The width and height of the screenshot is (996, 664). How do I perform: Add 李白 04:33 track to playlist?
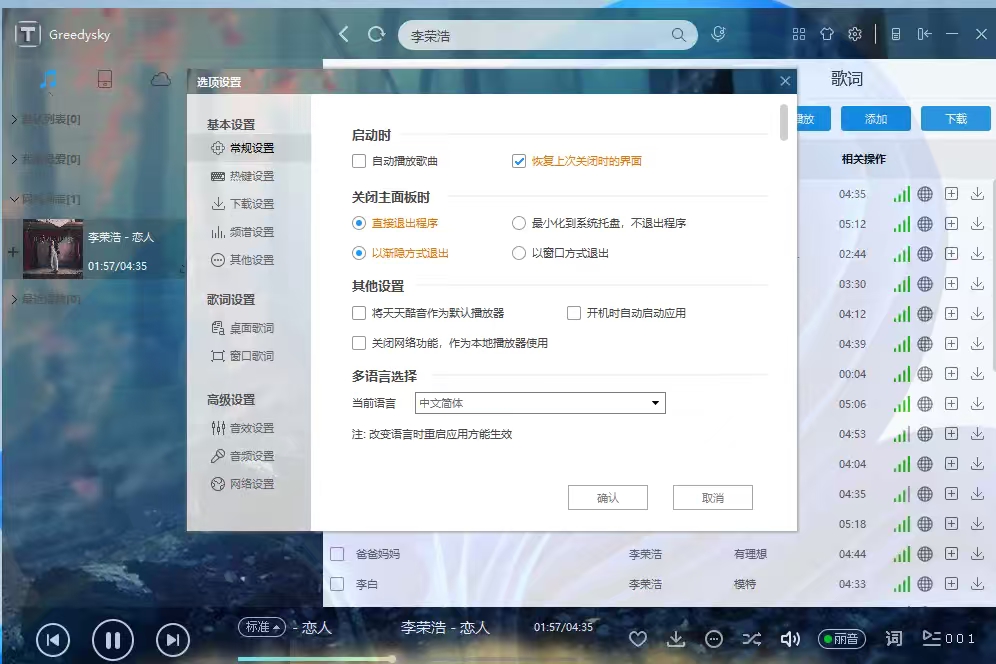951,583
